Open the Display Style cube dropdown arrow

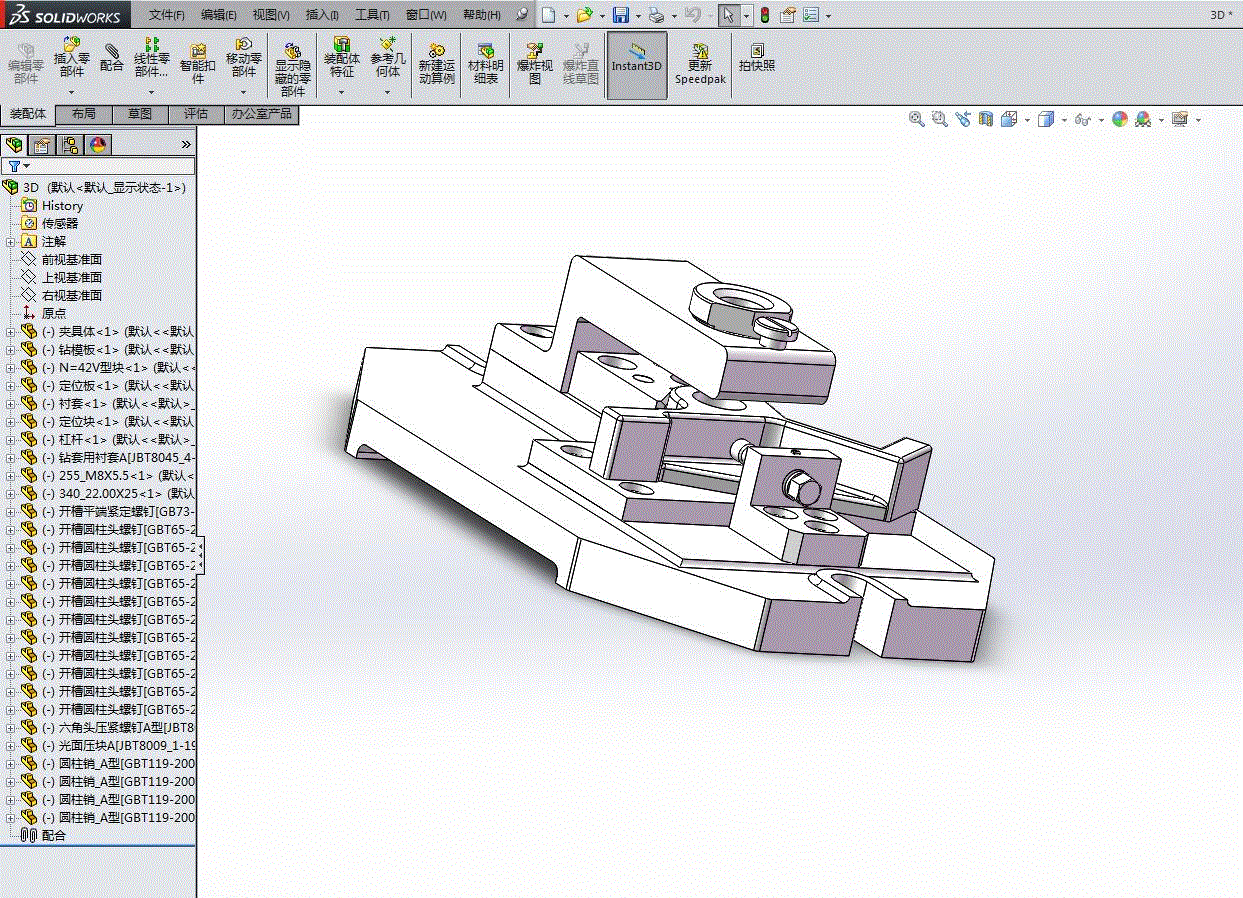click(1065, 120)
